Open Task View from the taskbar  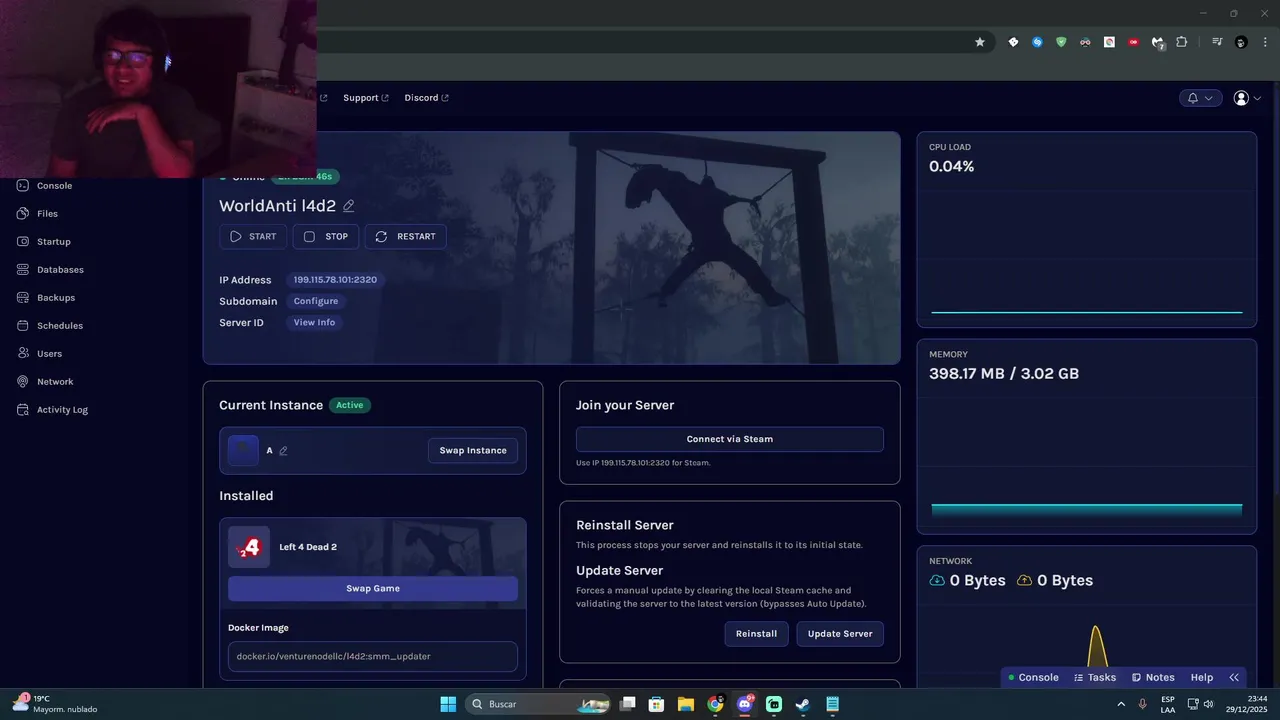628,704
